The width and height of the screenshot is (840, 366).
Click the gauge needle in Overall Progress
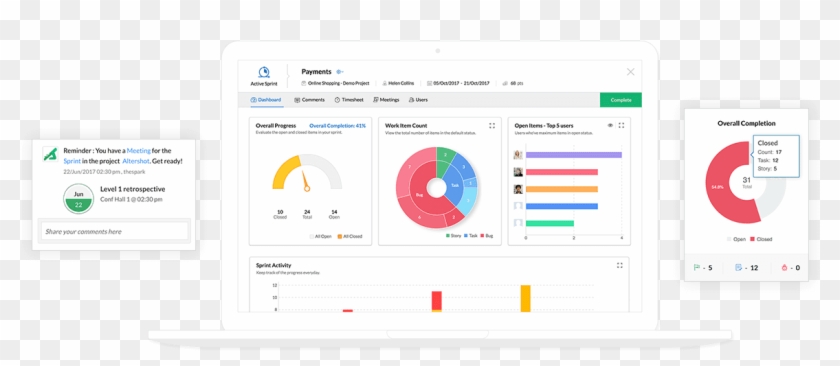[x=305, y=182]
